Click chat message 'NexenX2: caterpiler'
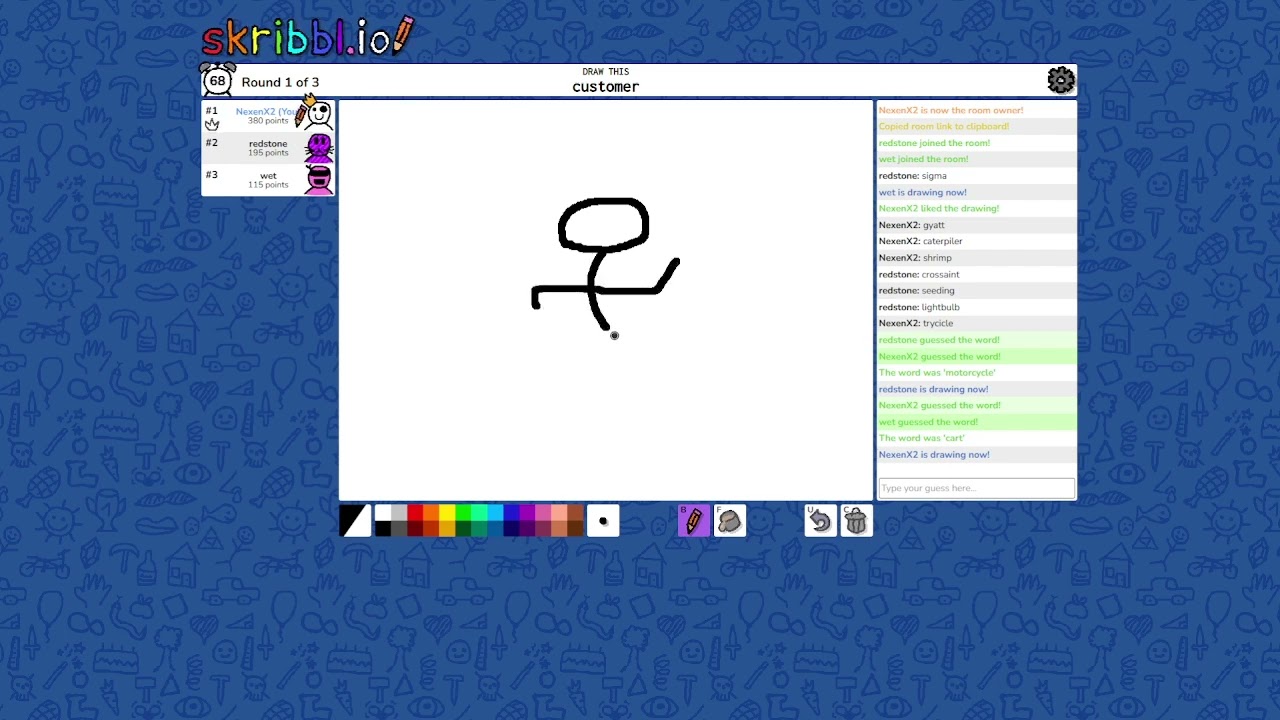1280x720 pixels. [x=920, y=241]
